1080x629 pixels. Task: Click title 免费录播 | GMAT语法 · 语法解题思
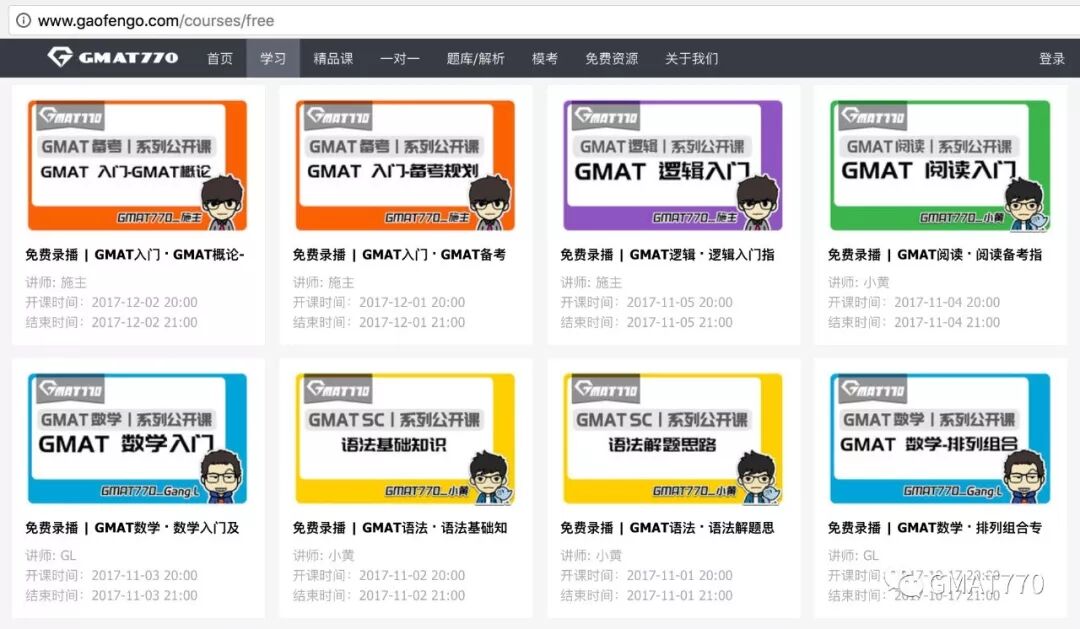tap(667, 528)
